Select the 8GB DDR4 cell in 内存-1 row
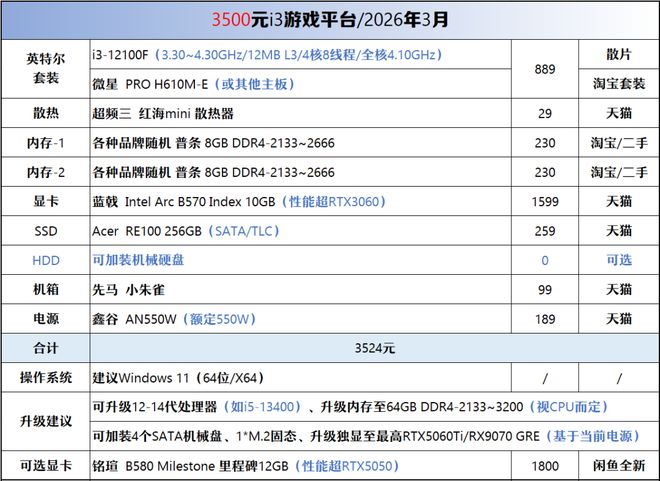The image size is (660, 481). pyautogui.click(x=301, y=143)
